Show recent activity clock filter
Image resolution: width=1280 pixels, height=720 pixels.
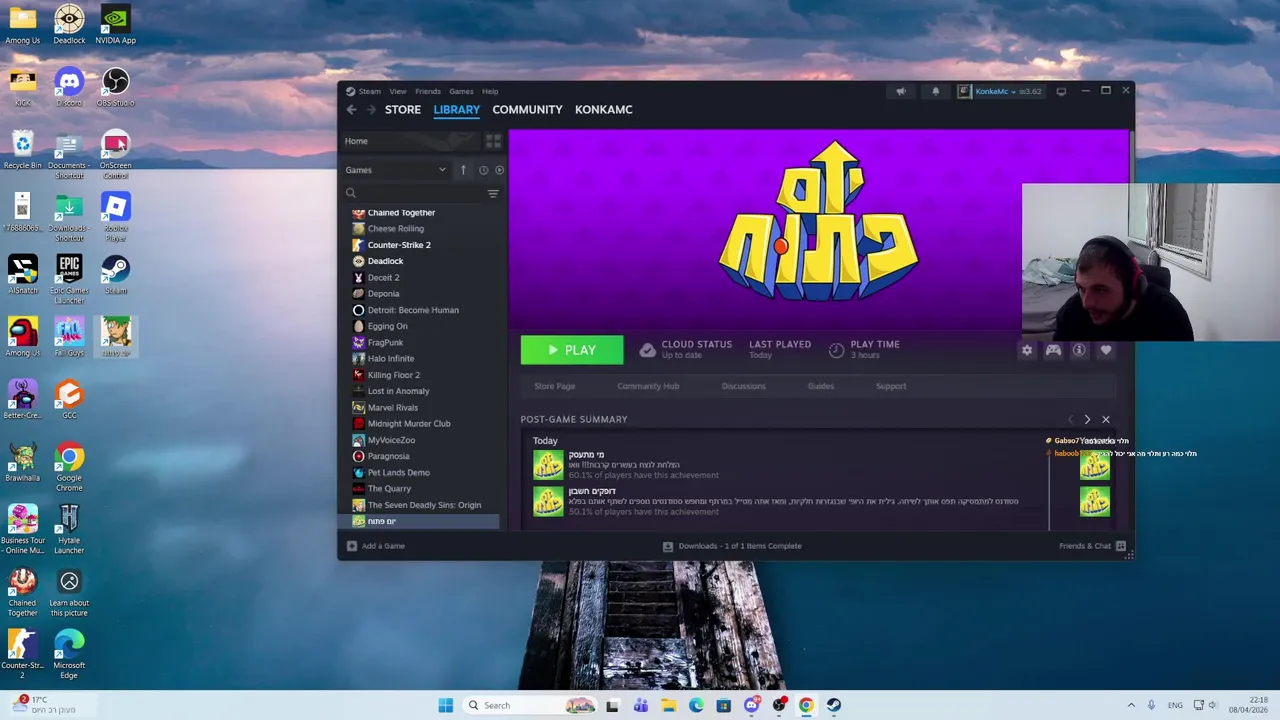click(x=483, y=170)
